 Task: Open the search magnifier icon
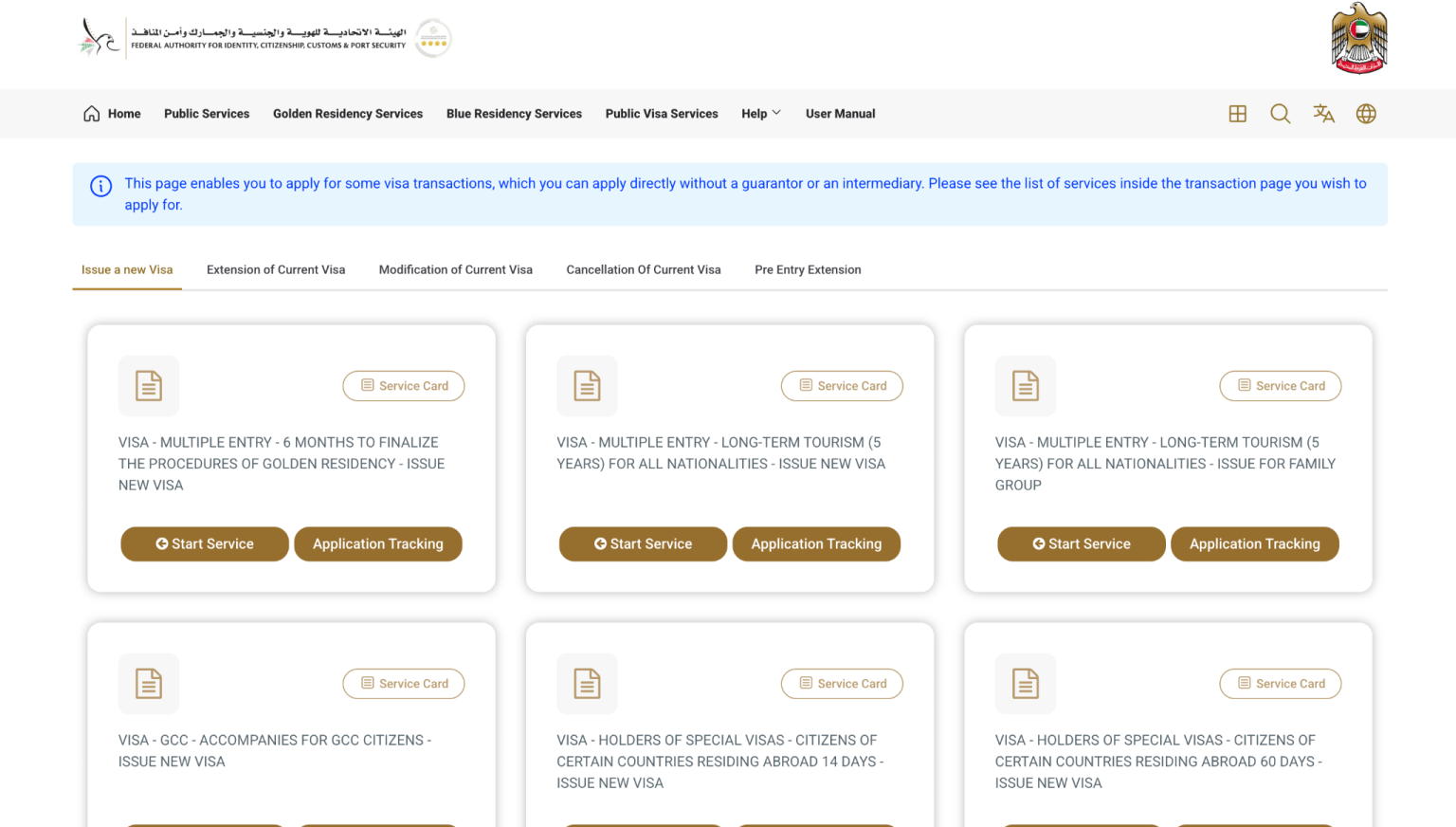(x=1280, y=114)
